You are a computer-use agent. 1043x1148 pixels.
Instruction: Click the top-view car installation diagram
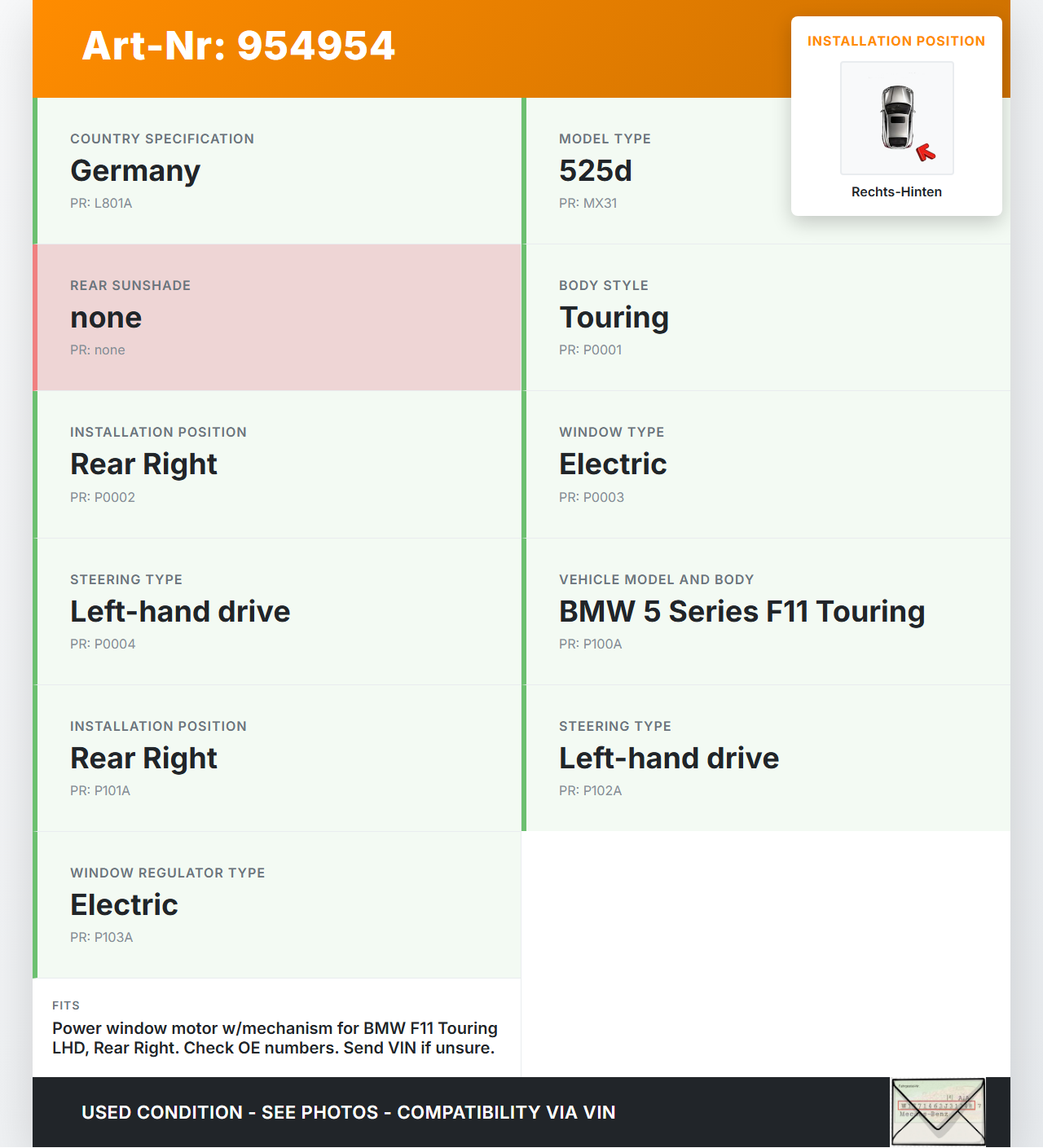tap(896, 117)
